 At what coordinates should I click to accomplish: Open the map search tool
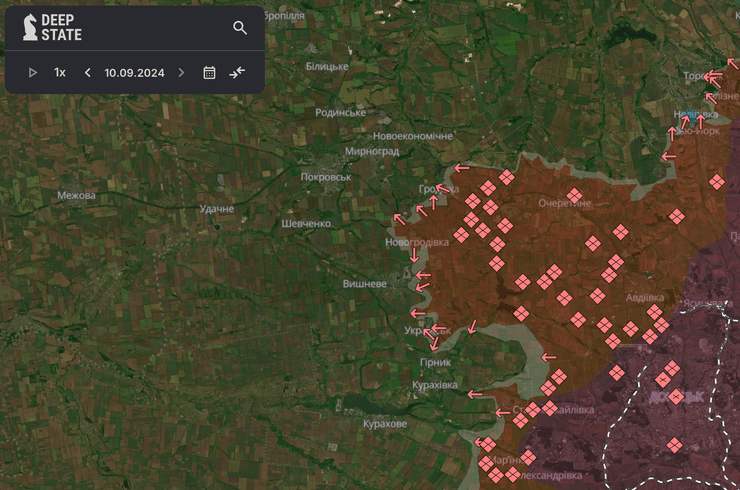coord(240,28)
